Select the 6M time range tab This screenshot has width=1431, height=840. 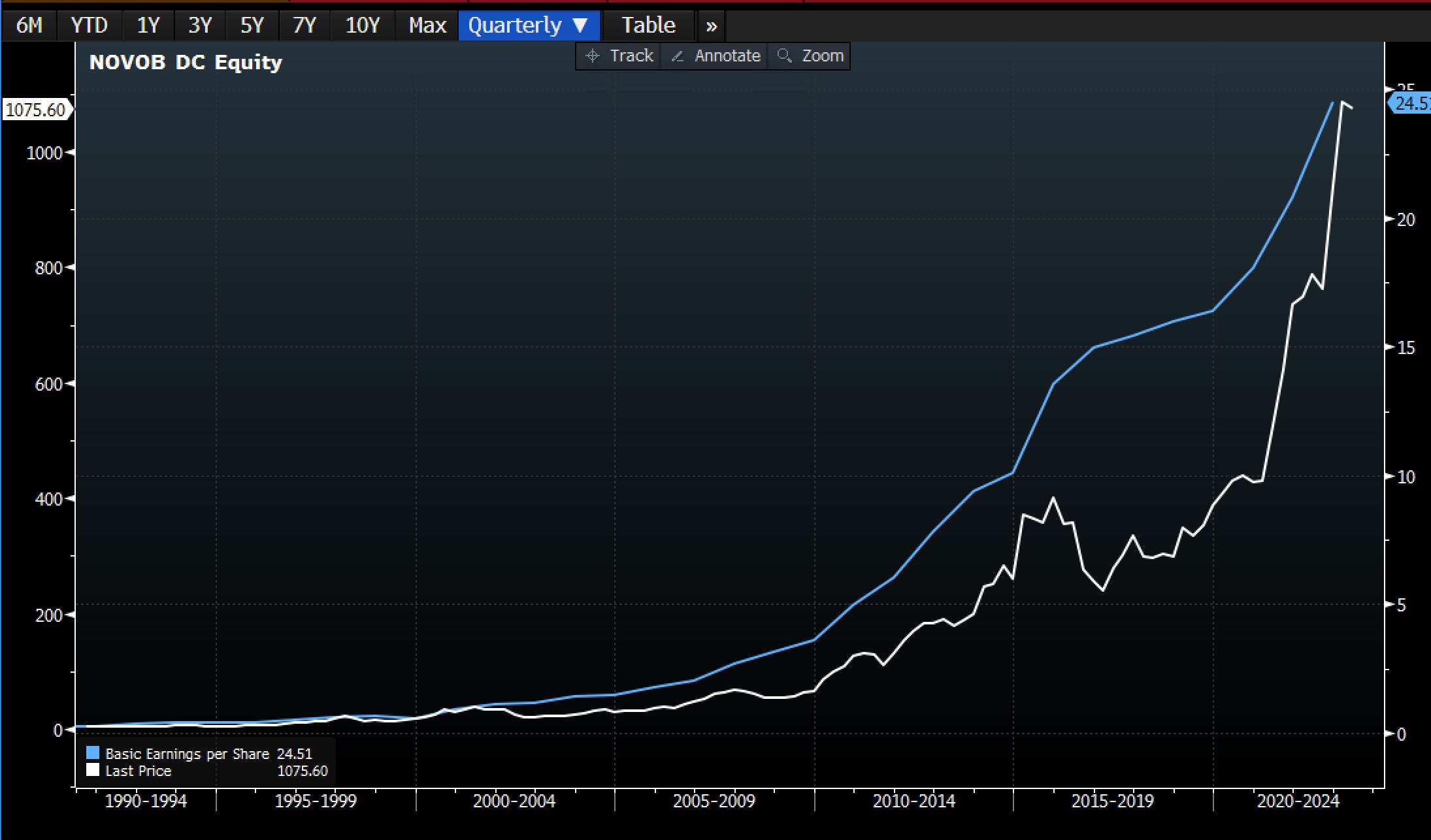click(29, 25)
